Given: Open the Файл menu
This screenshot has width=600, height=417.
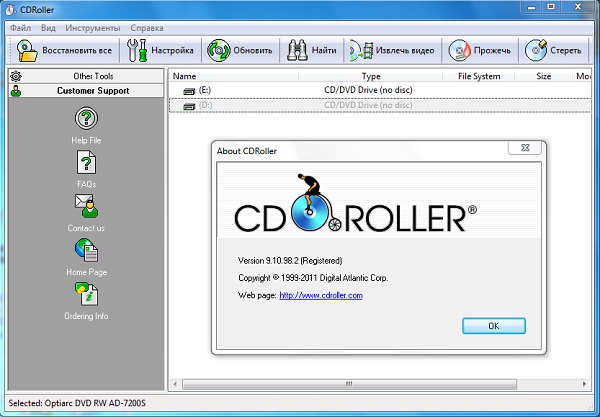Looking at the screenshot, I should (20, 28).
